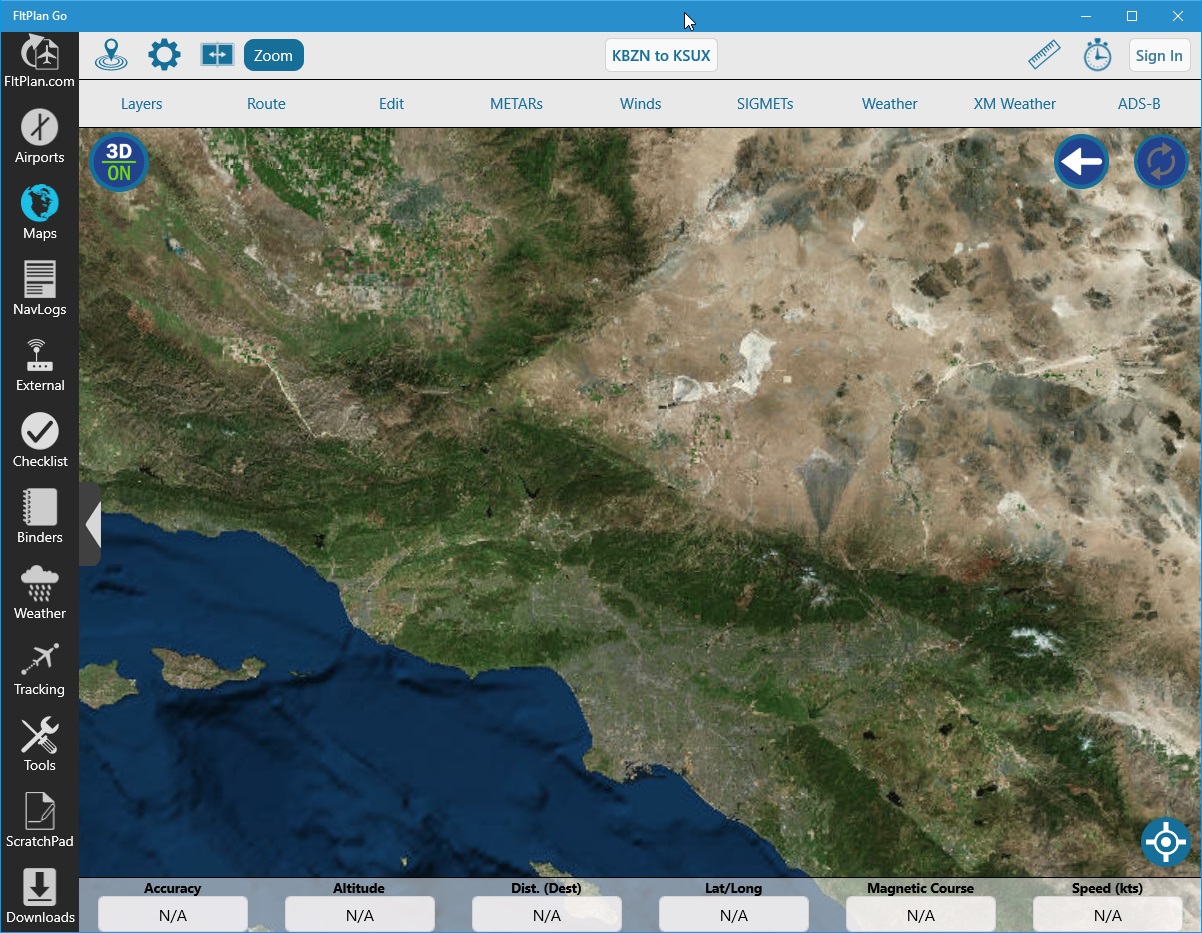Click the Accuracy N/A field
Screen dimensions: 1202x933
(x=173, y=914)
